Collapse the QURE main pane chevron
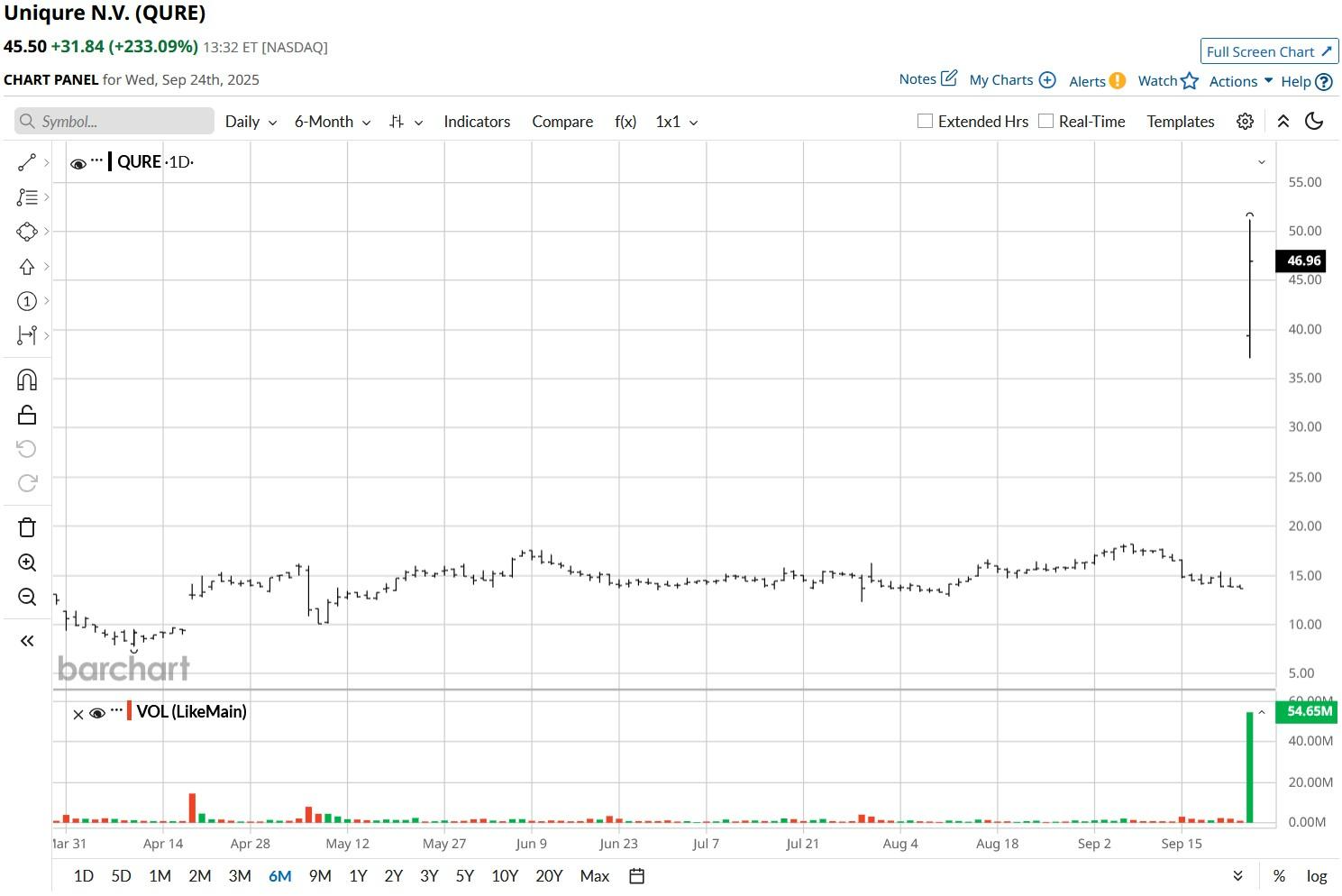Viewport: 1342px width, 896px height. pyautogui.click(x=1262, y=162)
